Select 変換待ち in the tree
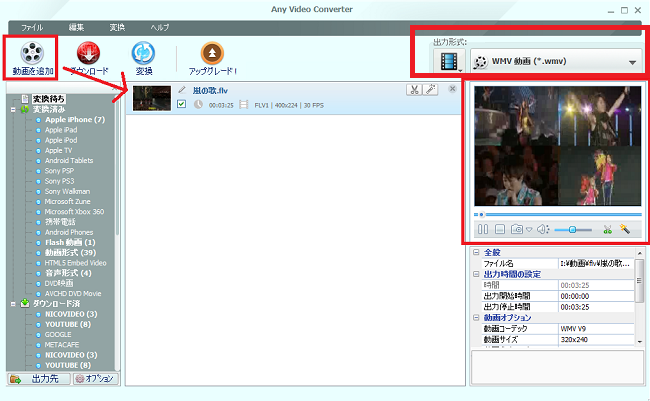 pyautogui.click(x=49, y=99)
